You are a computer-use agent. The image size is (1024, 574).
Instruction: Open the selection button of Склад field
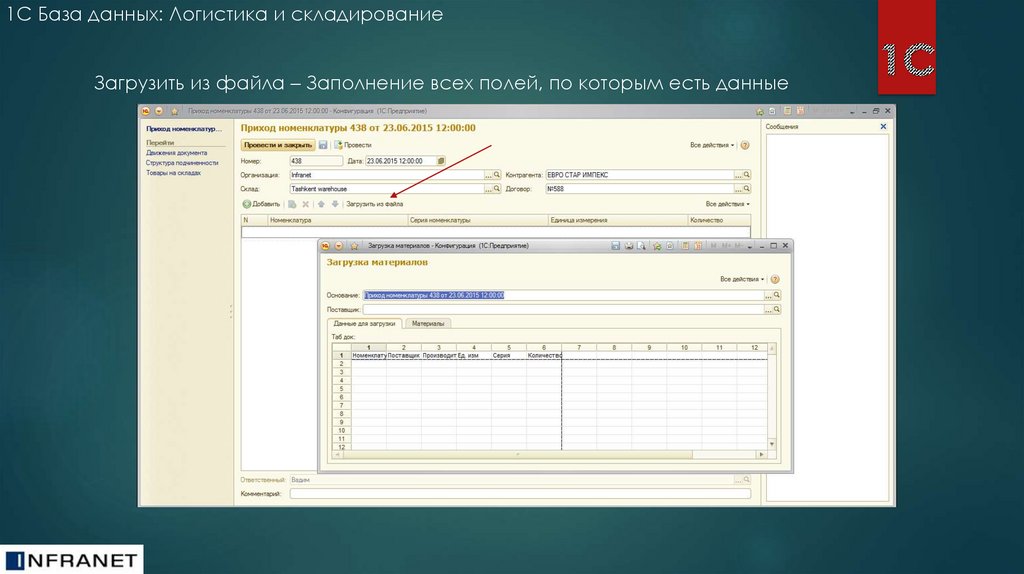[x=488, y=188]
